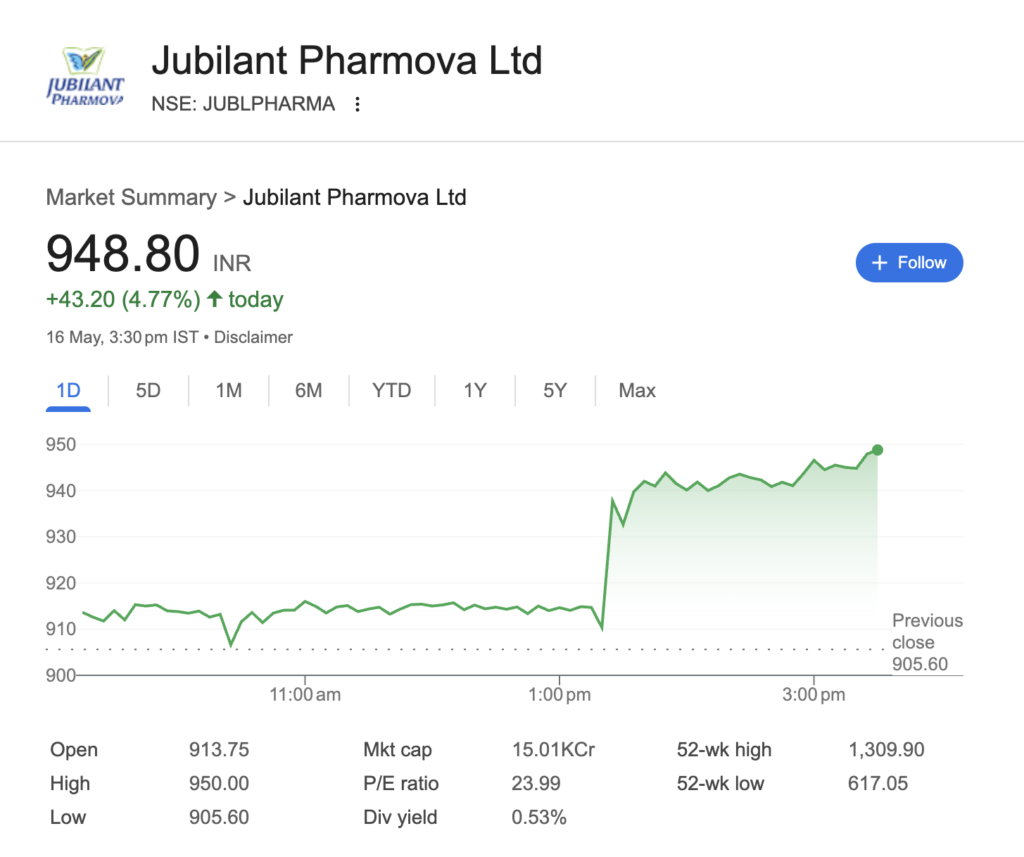Go to Market Summary breadcrumb
This screenshot has height=857, width=1024.
coord(131,197)
